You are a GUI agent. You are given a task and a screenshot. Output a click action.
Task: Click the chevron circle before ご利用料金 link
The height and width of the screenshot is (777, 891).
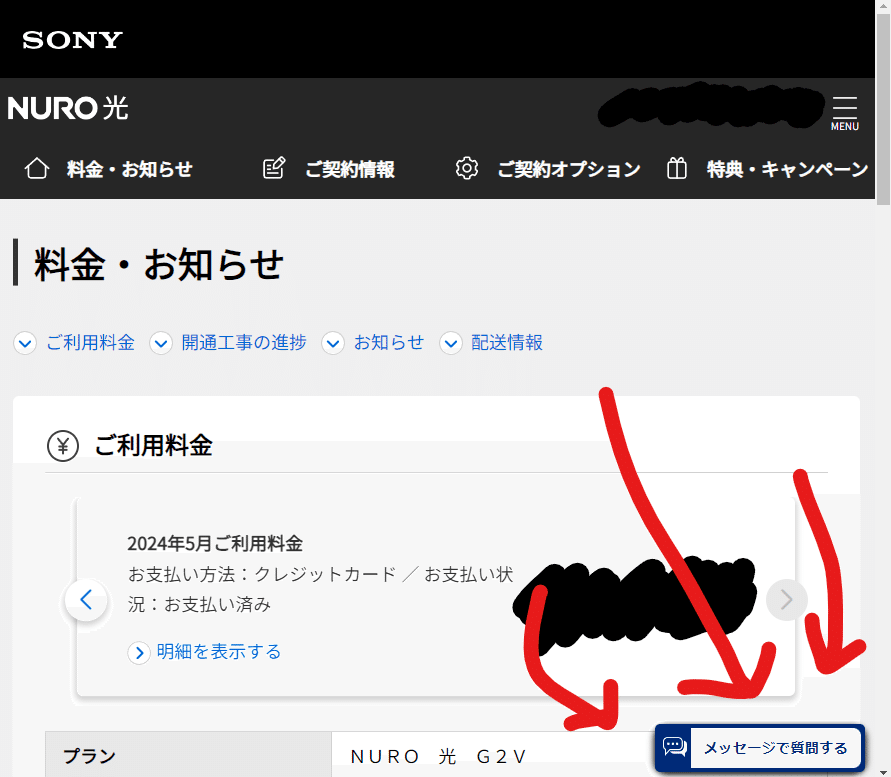tap(25, 343)
